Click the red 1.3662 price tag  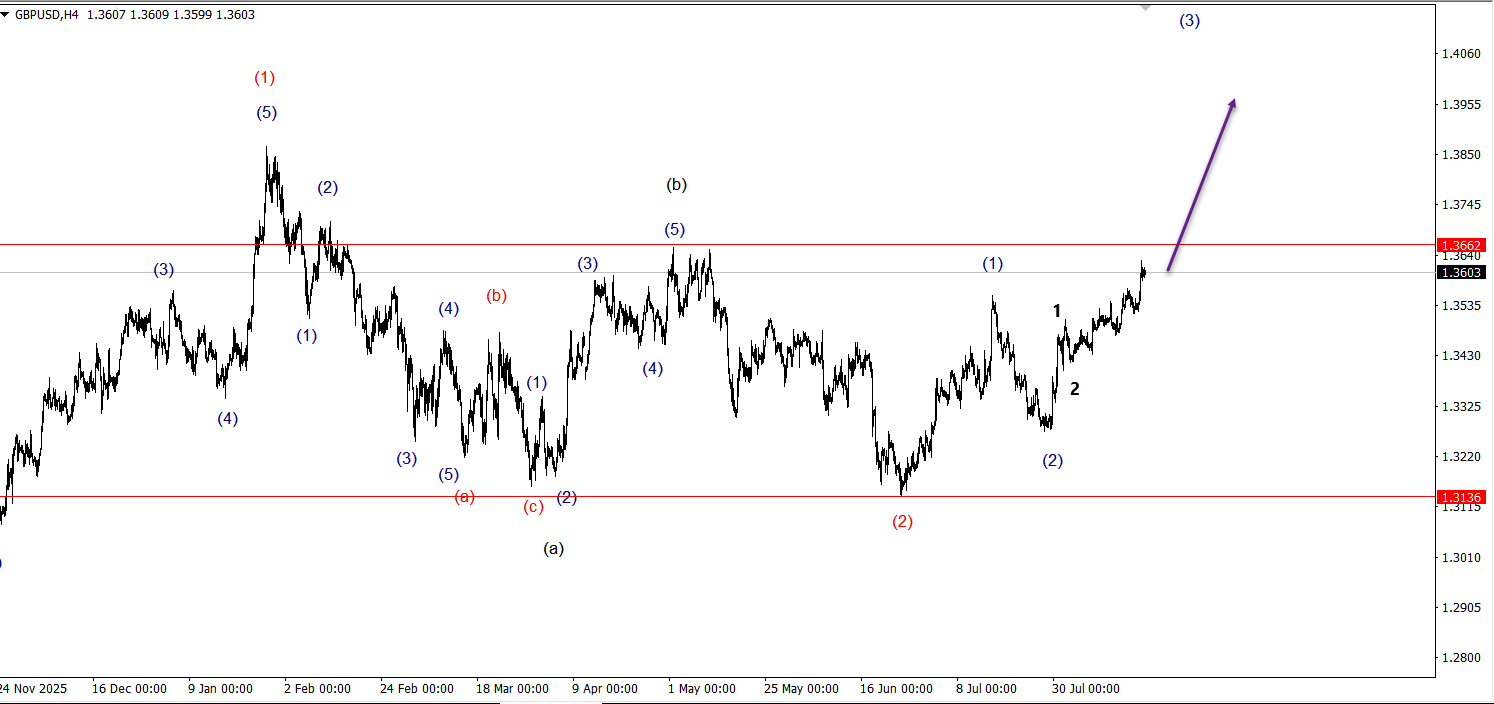point(1462,245)
